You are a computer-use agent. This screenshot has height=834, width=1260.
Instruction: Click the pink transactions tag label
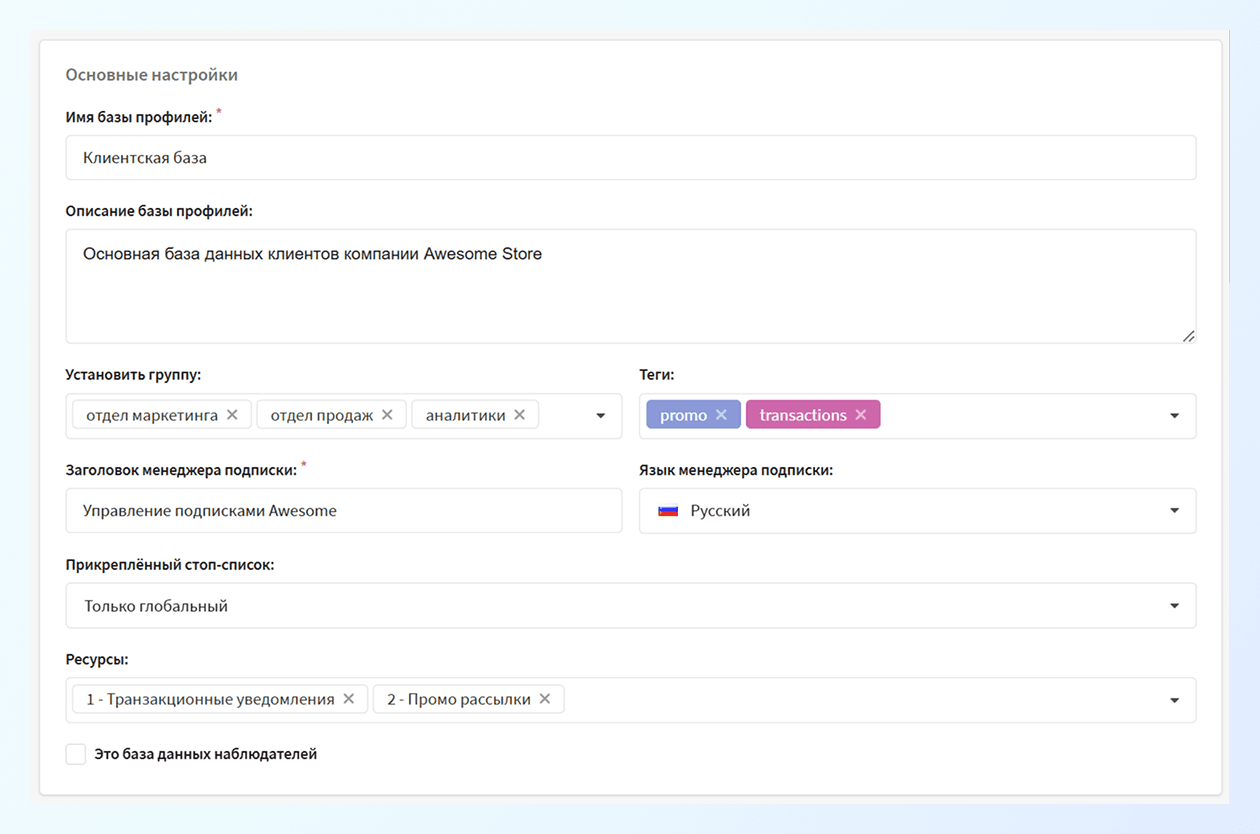pos(802,415)
